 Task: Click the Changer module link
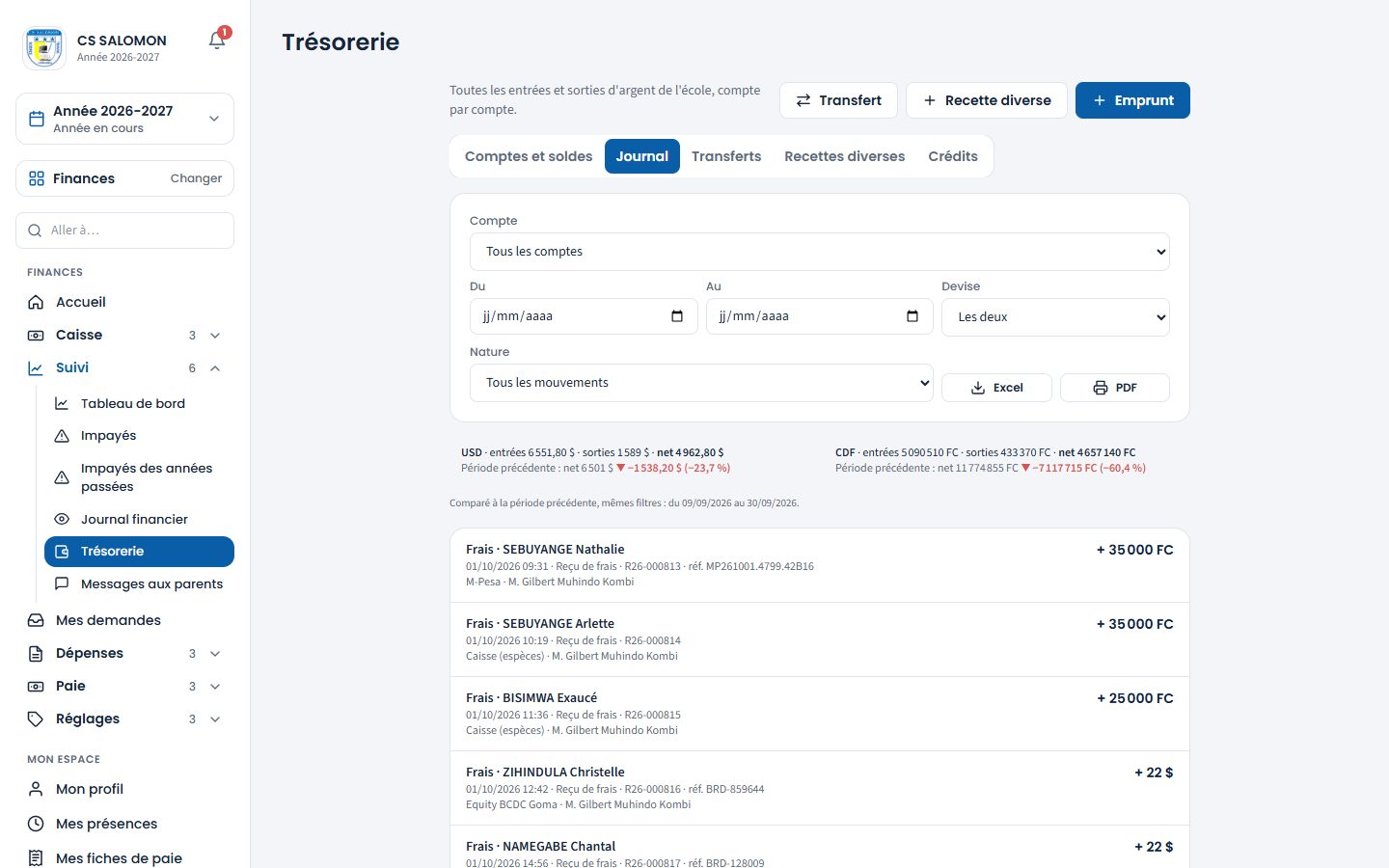tap(196, 178)
